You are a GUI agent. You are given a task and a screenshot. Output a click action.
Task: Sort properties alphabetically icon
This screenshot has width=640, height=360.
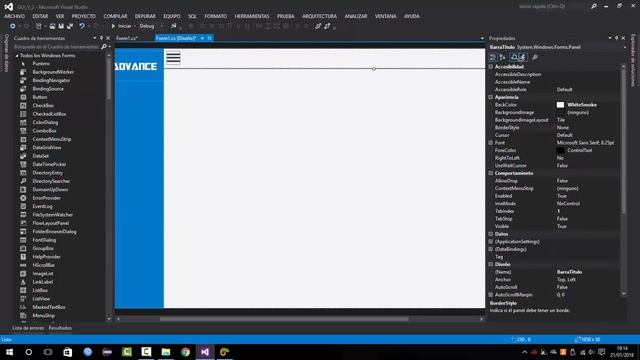[x=502, y=58]
